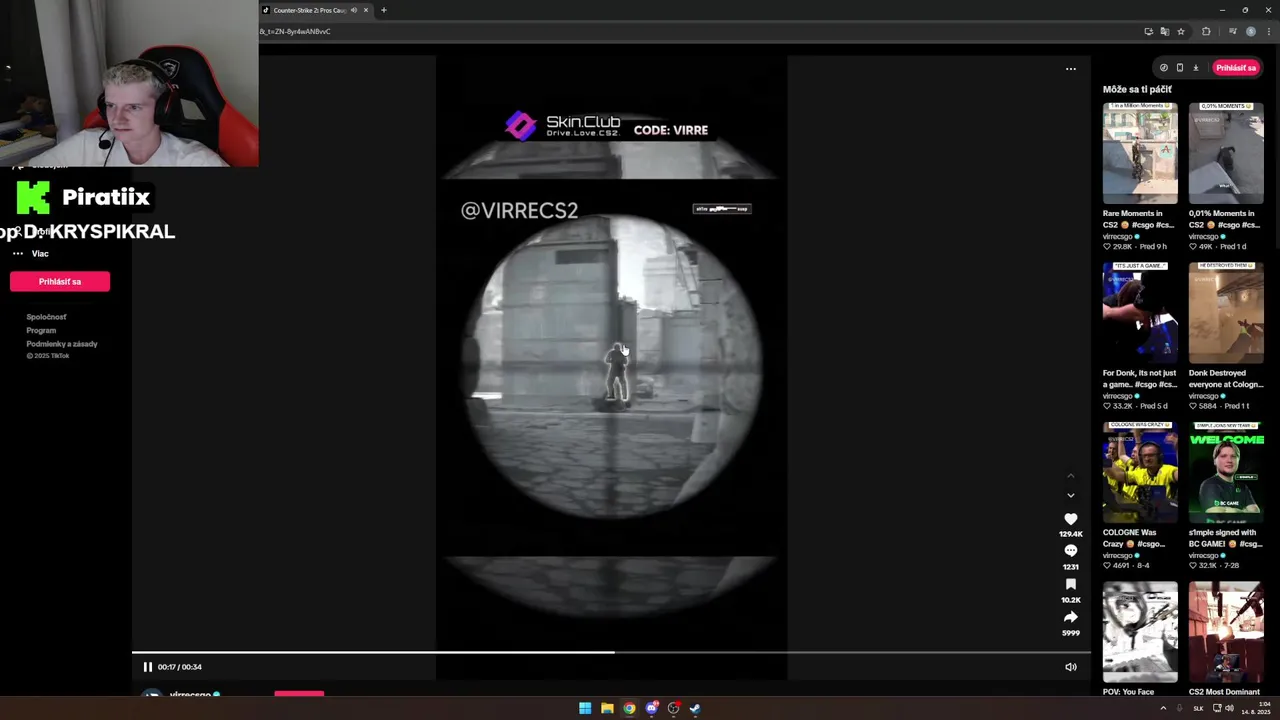Open the media controls icon in Chrome toolbar

[1232, 31]
